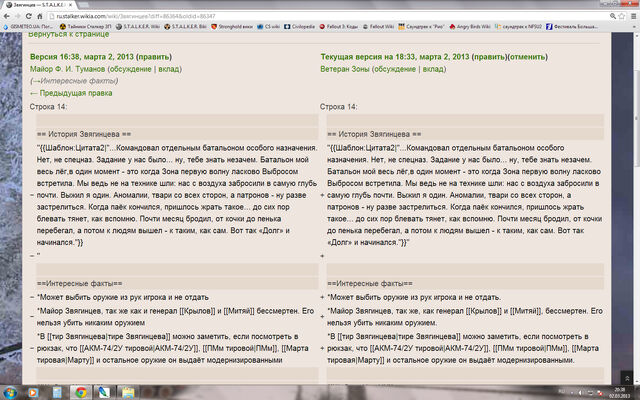This screenshot has height=400, width=640.
Task: Select the Звягинцев — S.T.A.L.K.E.R. tab
Action: click(38, 5)
